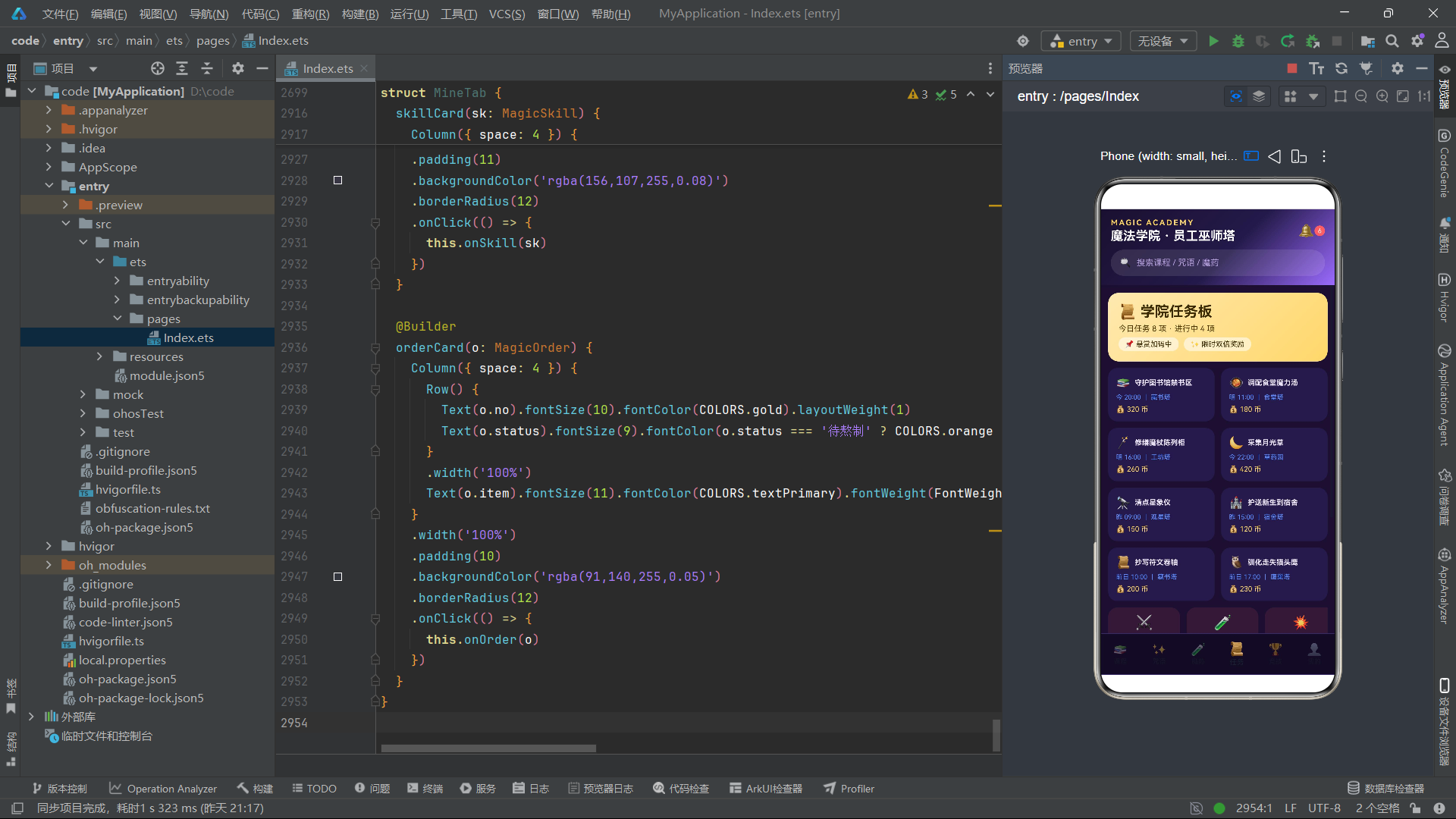This screenshot has width=1456, height=819.
Task: Stop the previewer with red square
Action: point(1292,68)
